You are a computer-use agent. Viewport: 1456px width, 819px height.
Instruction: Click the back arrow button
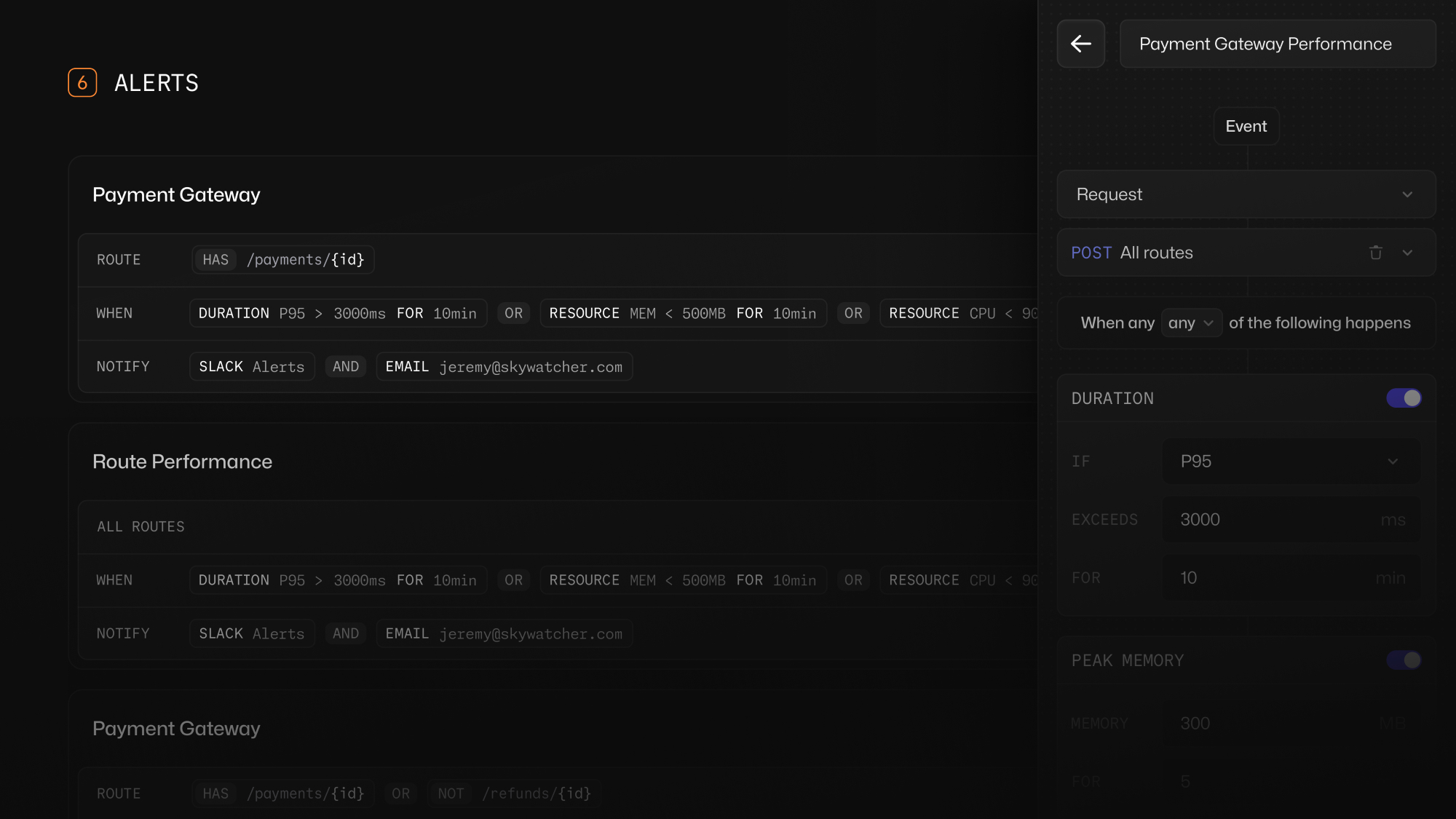tap(1080, 44)
